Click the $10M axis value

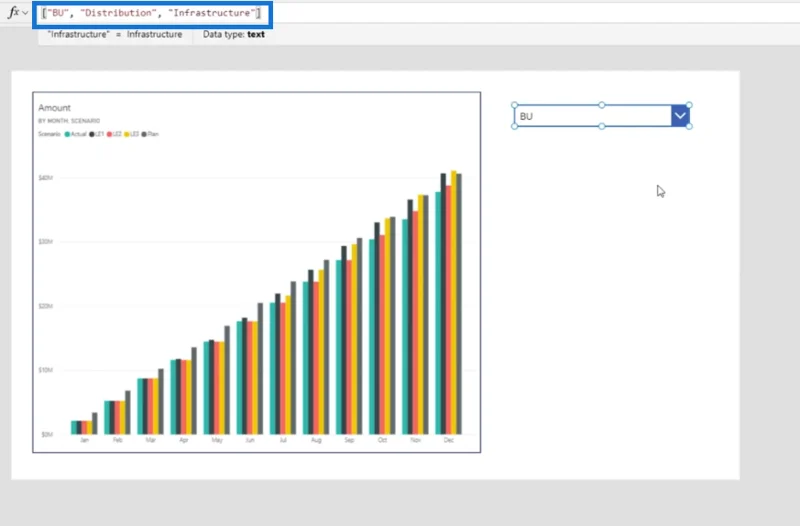coord(45,370)
